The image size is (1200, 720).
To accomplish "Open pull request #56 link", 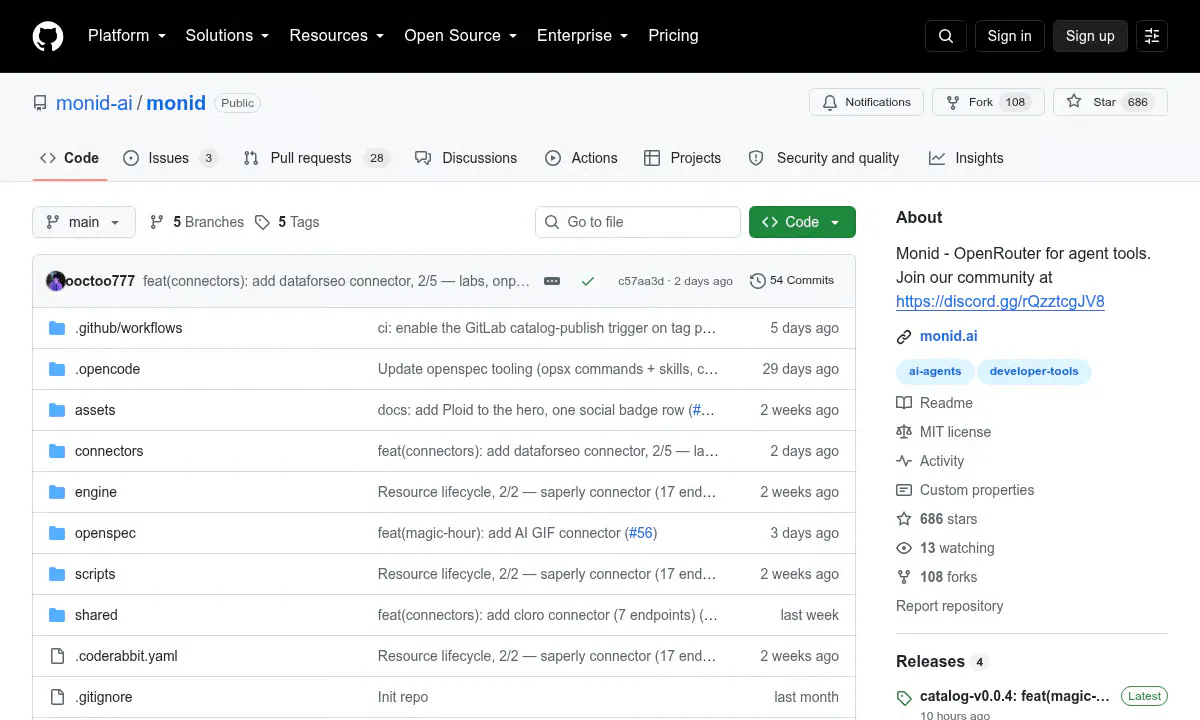I will [640, 533].
